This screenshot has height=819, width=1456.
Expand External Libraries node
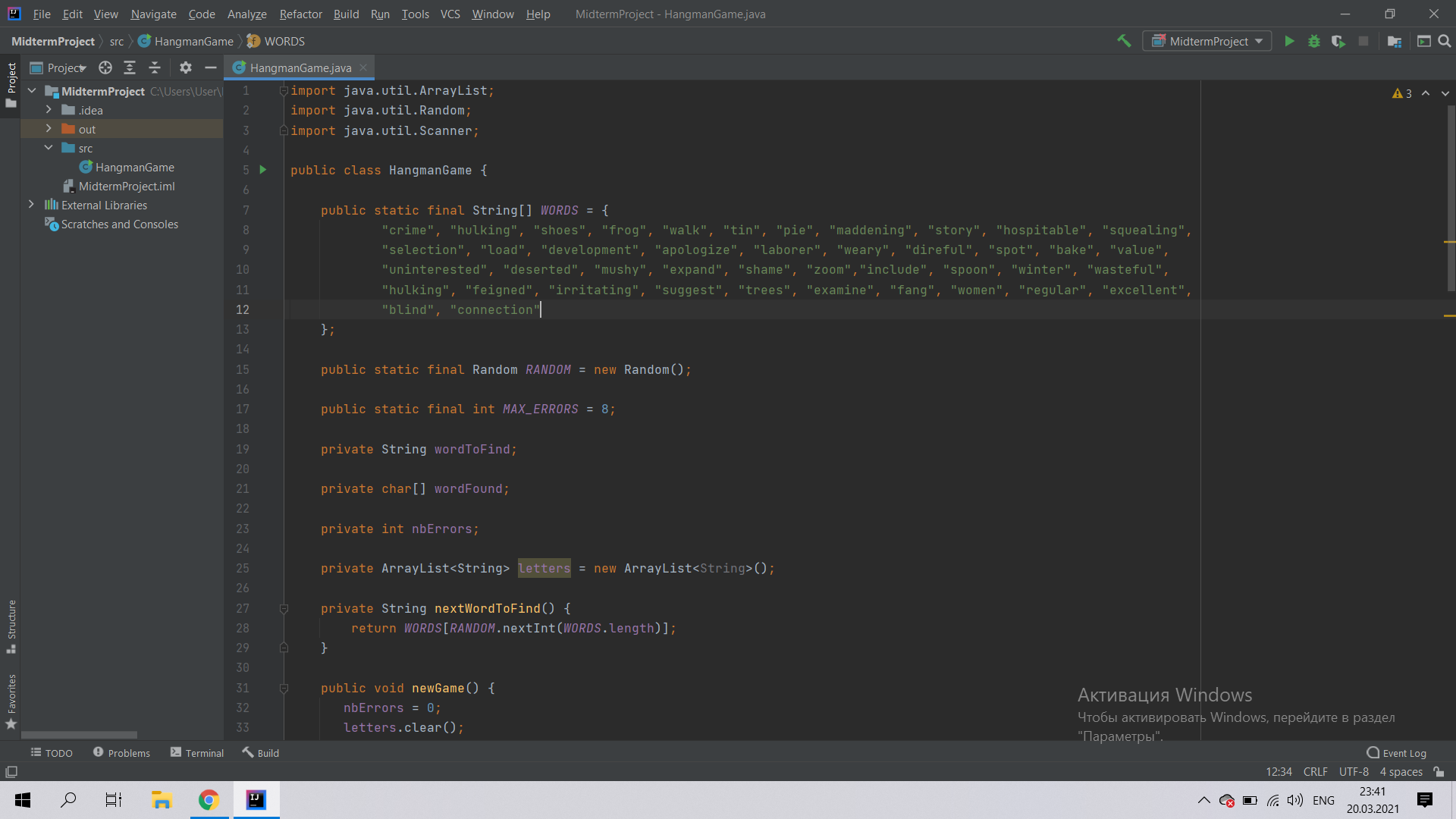click(x=31, y=205)
